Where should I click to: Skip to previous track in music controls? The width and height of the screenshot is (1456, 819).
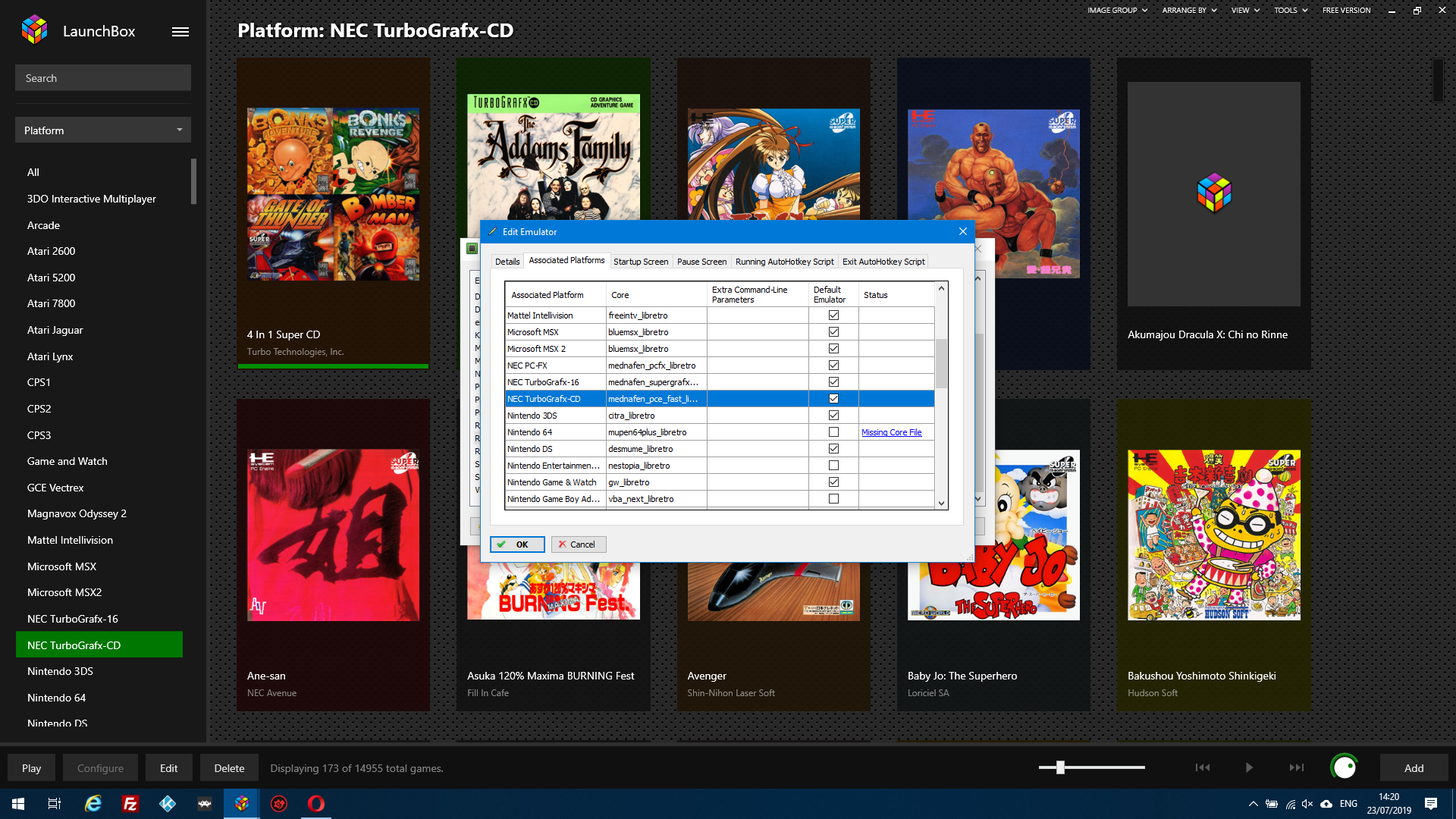(1203, 767)
